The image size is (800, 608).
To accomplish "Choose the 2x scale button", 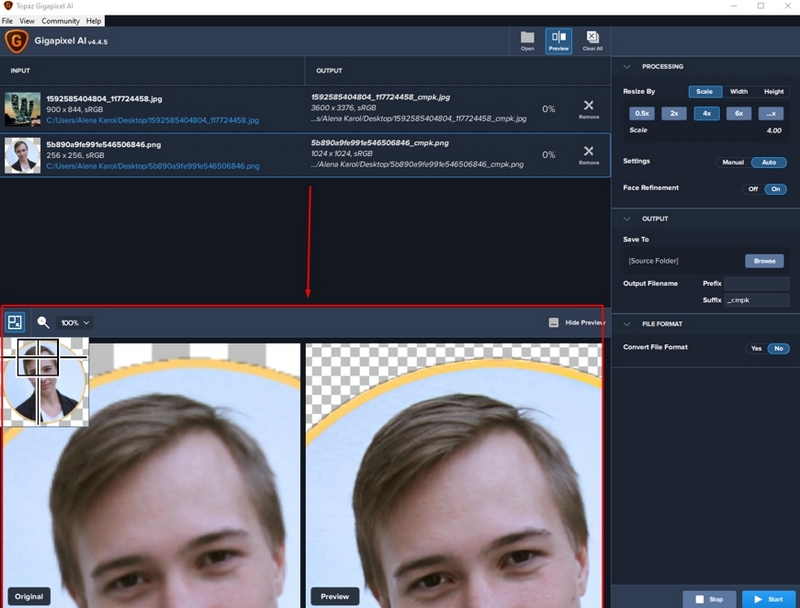I will point(674,113).
